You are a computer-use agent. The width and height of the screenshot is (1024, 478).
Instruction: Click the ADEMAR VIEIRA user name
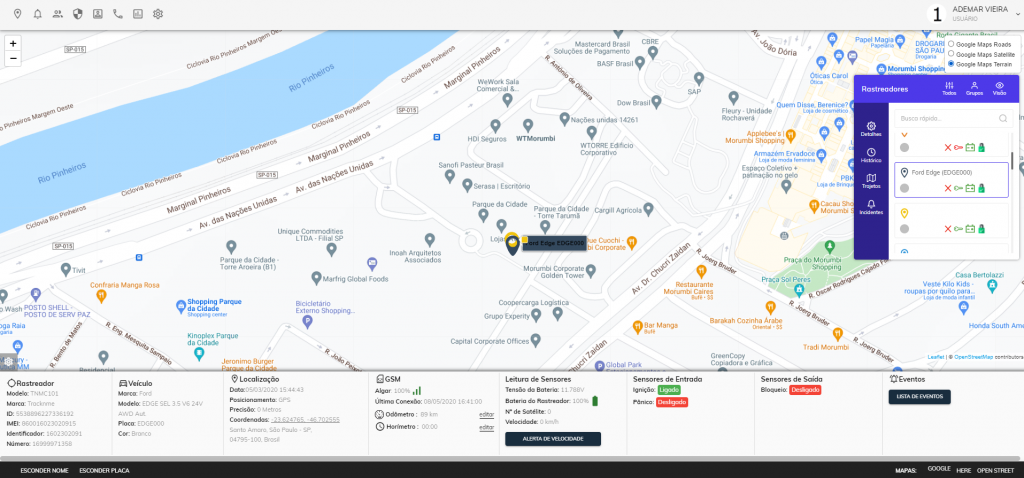click(980, 9)
